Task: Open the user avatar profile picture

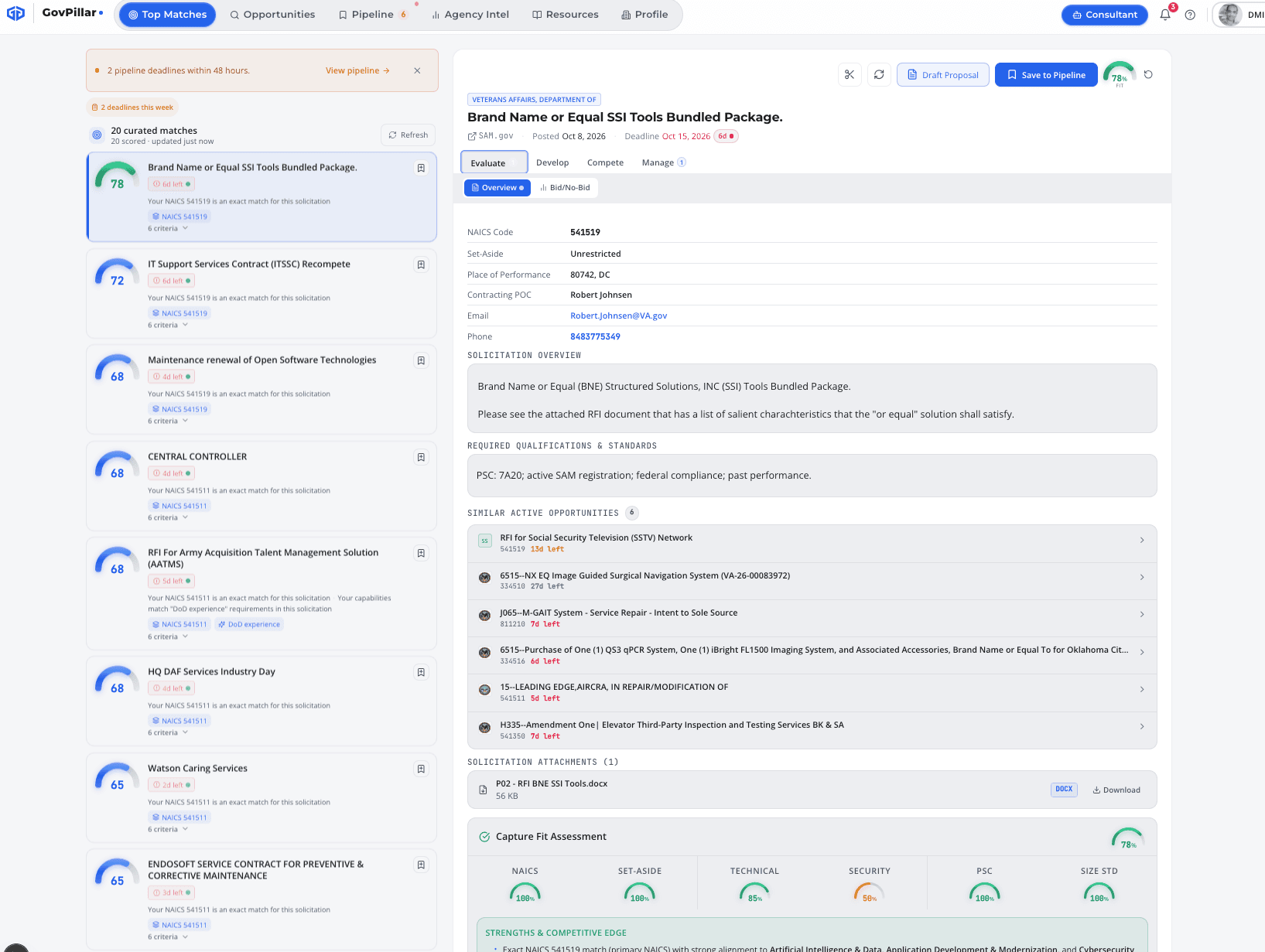Action: (1229, 15)
